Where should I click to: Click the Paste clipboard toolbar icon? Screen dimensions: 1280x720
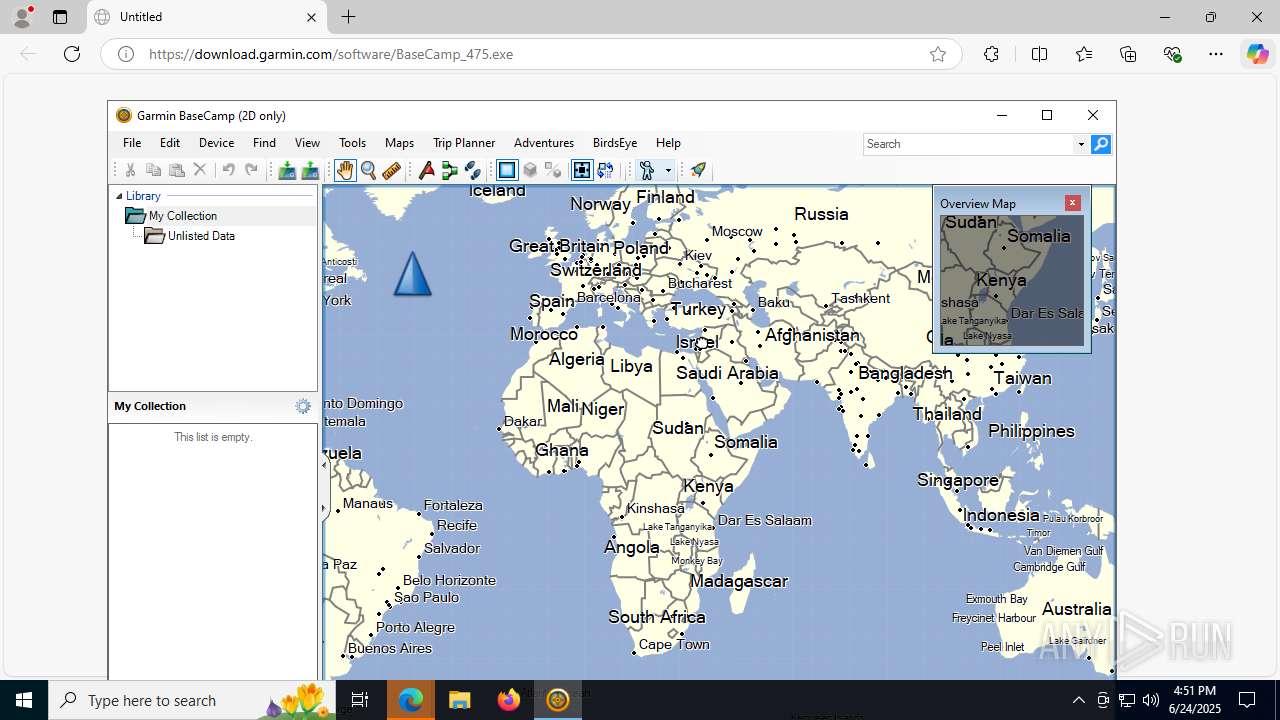pyautogui.click(x=176, y=170)
